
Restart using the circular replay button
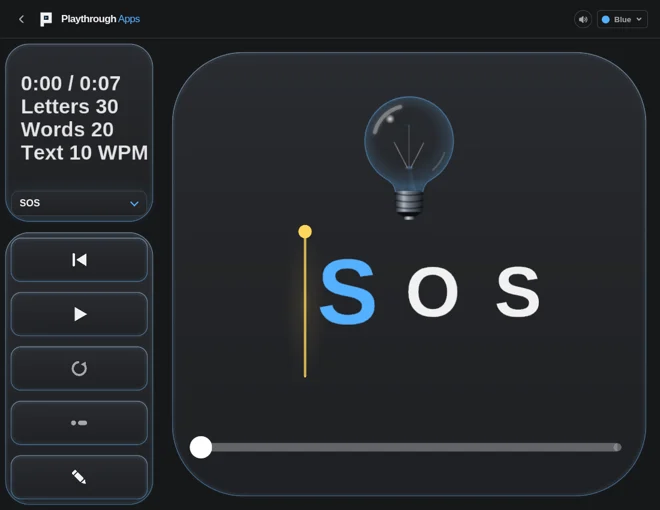click(79, 368)
